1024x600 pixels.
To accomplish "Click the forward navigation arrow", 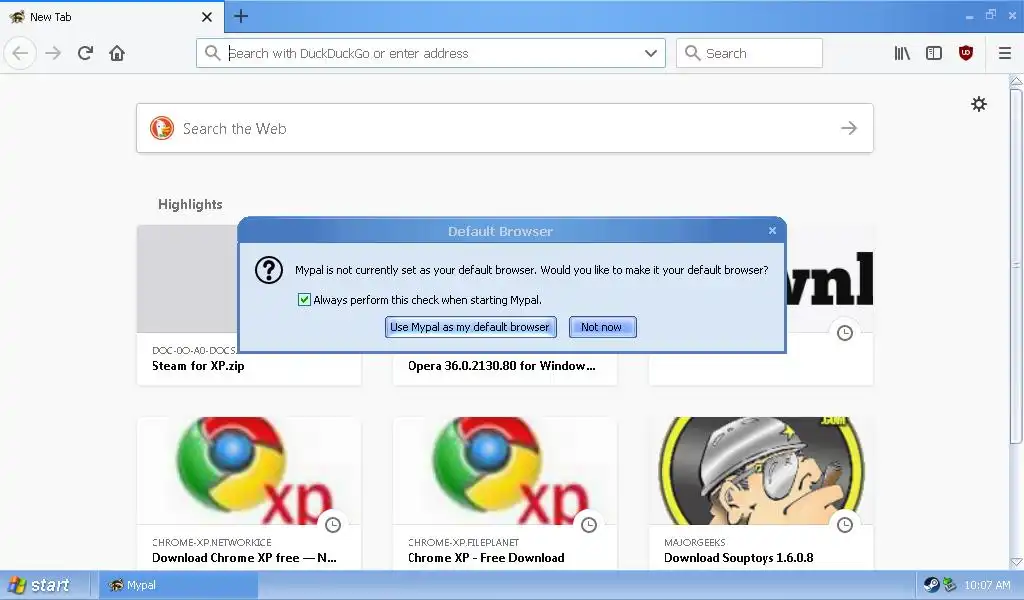I will [x=53, y=53].
